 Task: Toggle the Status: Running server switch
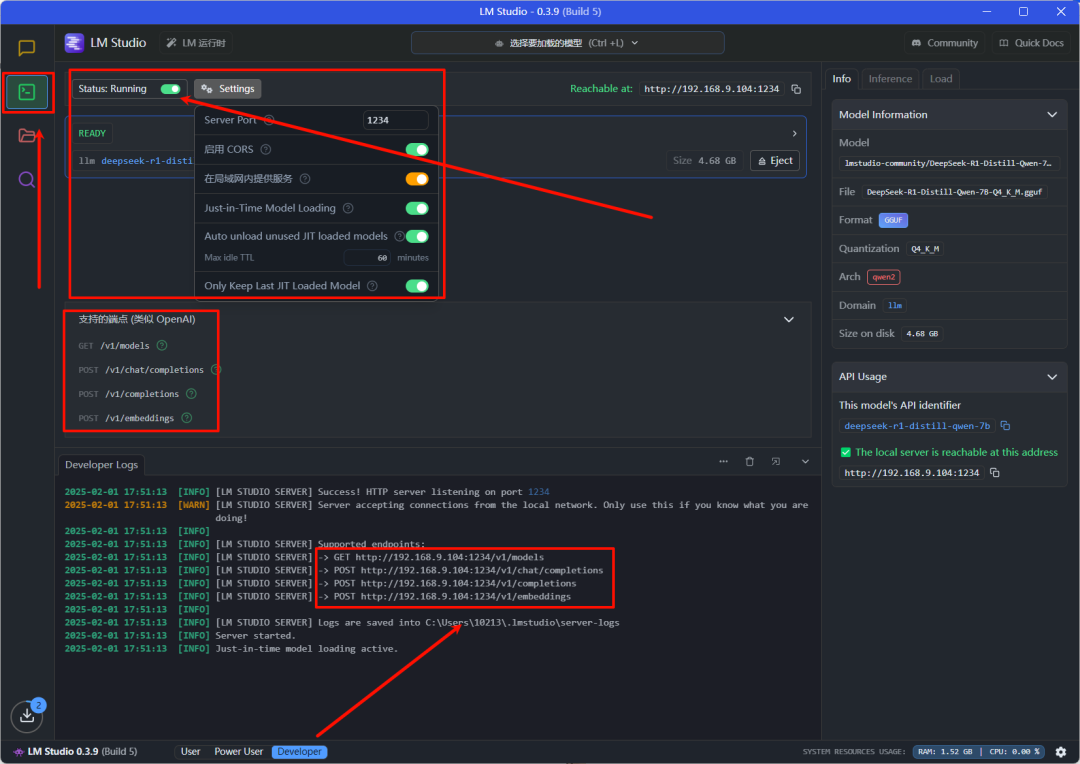tap(170, 89)
